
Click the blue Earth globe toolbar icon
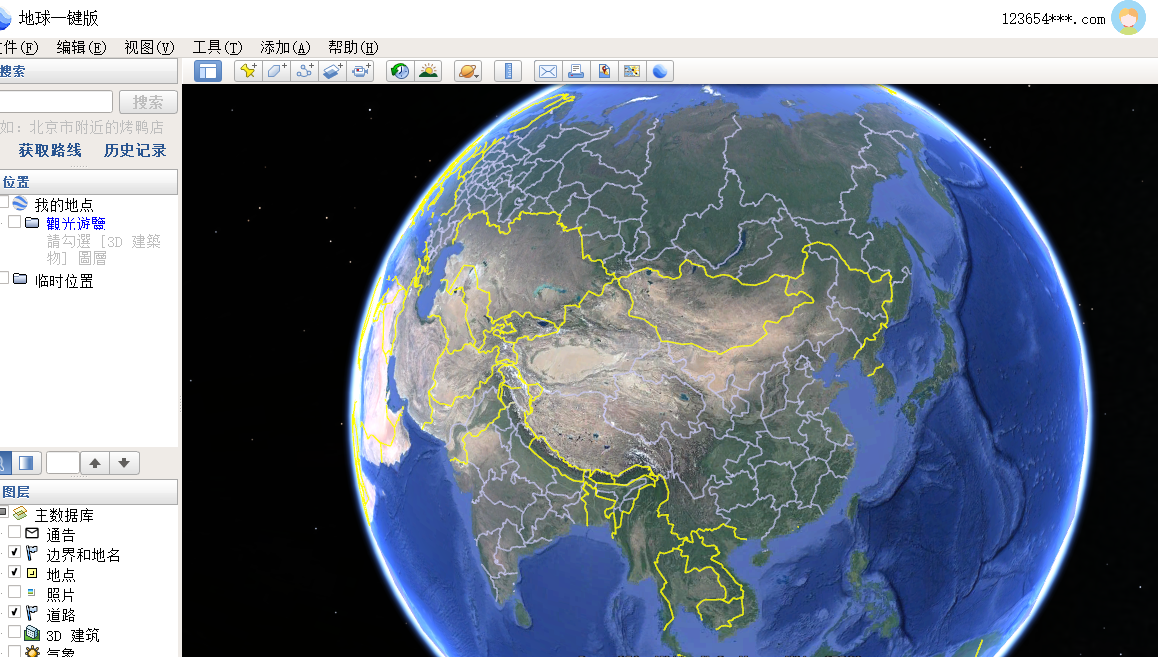tap(660, 71)
